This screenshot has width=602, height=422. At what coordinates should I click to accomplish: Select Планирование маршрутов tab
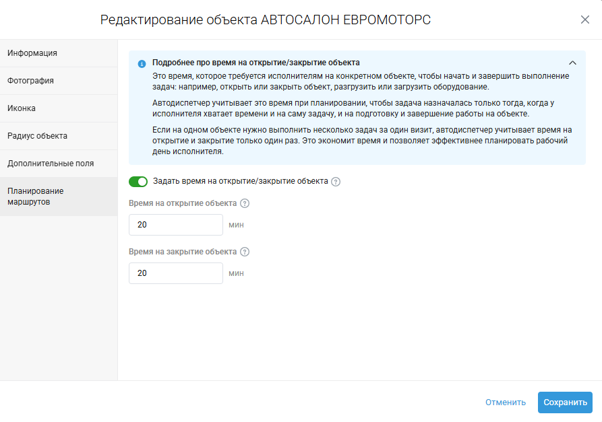pos(59,196)
